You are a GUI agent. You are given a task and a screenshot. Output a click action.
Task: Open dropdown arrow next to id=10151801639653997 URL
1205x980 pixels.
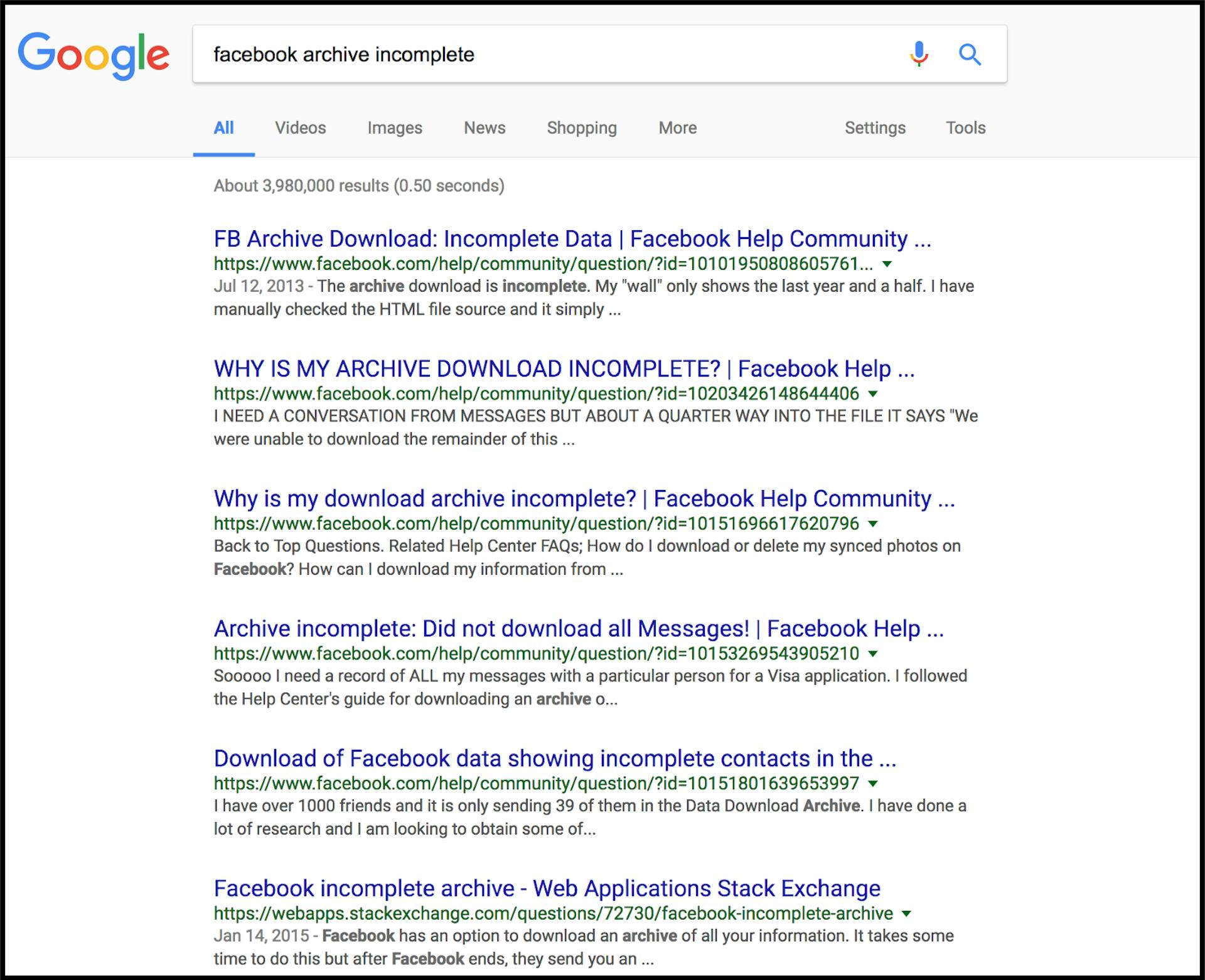pyautogui.click(x=873, y=784)
